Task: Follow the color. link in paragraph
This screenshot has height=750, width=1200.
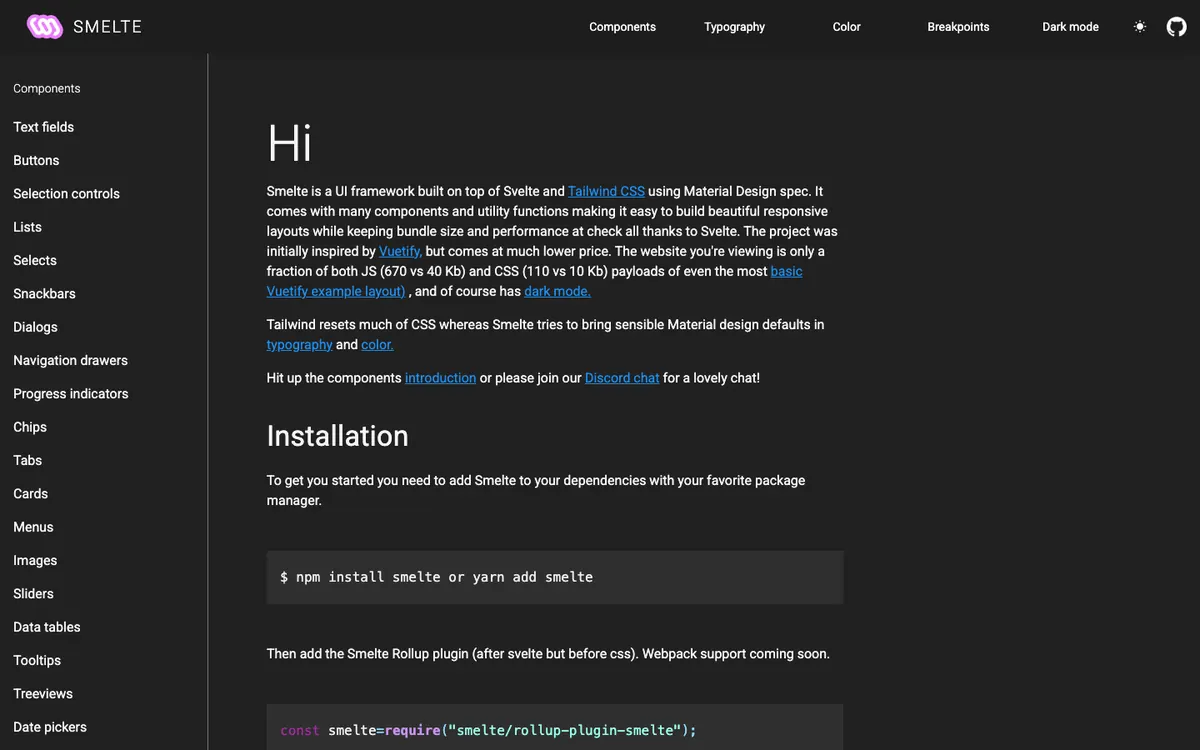Action: pyautogui.click(x=377, y=344)
